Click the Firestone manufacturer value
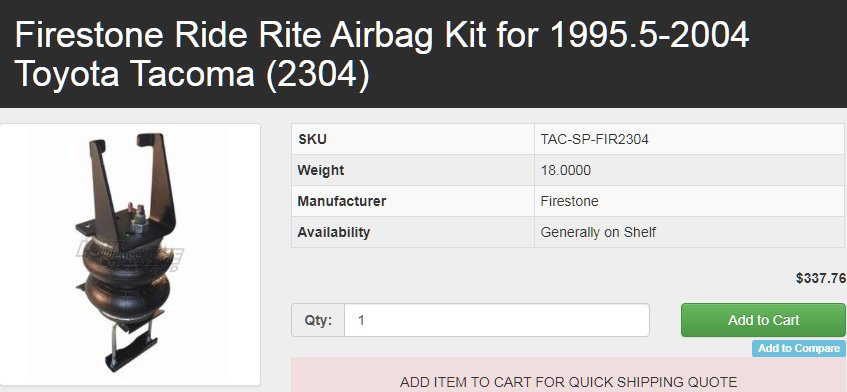This screenshot has width=847, height=392. 569,201
